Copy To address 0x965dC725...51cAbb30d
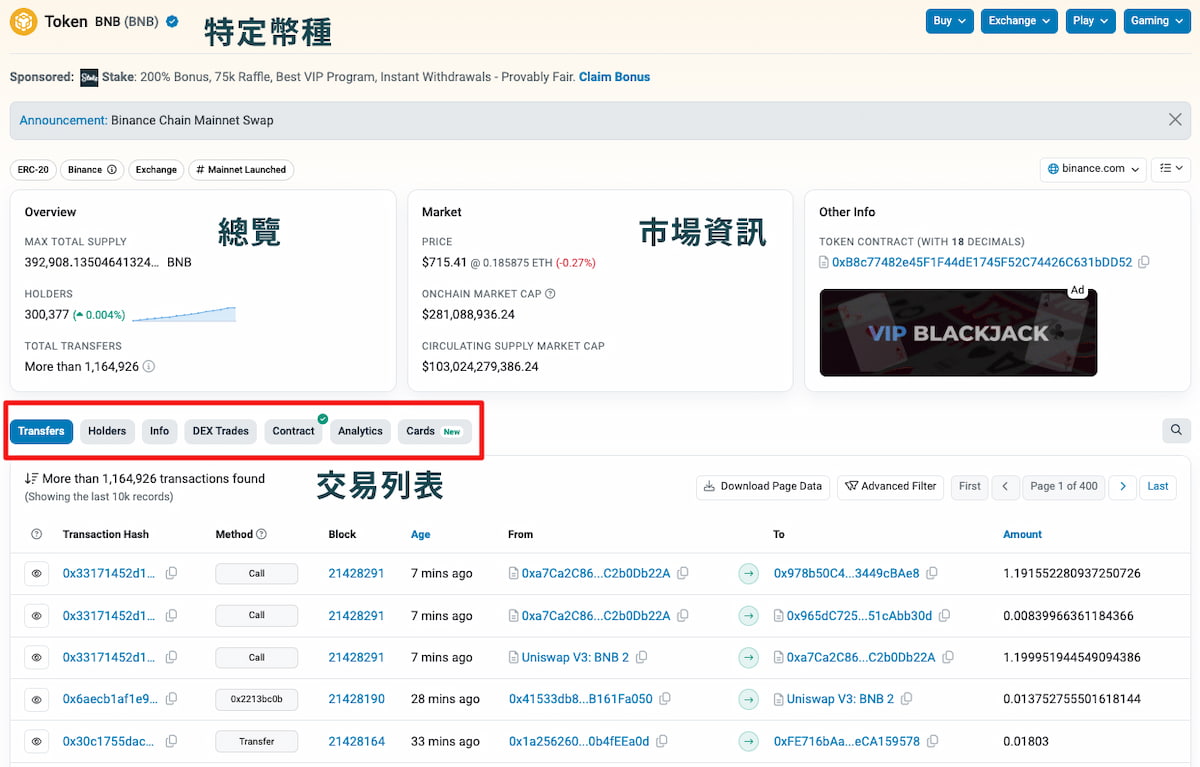This screenshot has height=767, width=1200. [x=945, y=616]
